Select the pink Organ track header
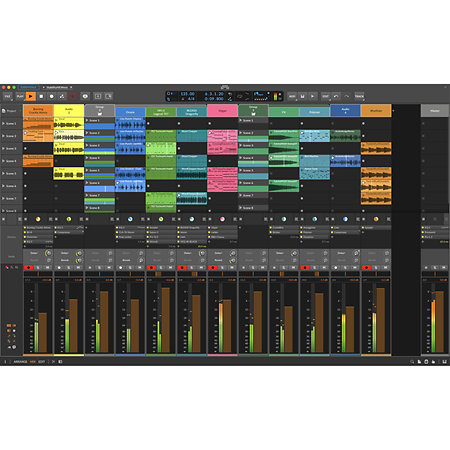The width and height of the screenshot is (450, 450). coord(222,111)
